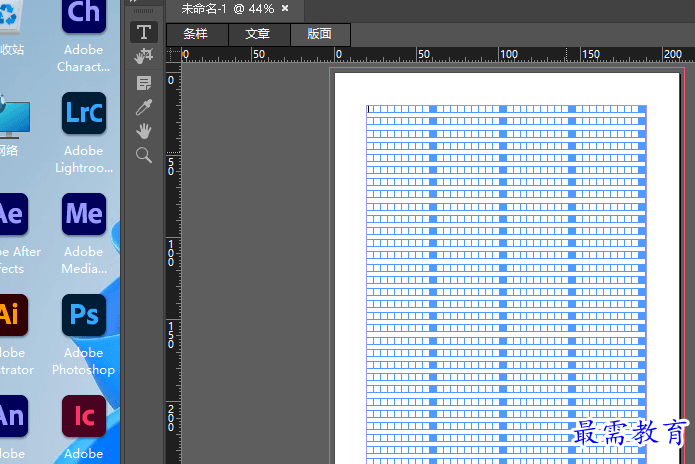Select the Note tool
Viewport: 695px width, 464px height.
point(144,83)
